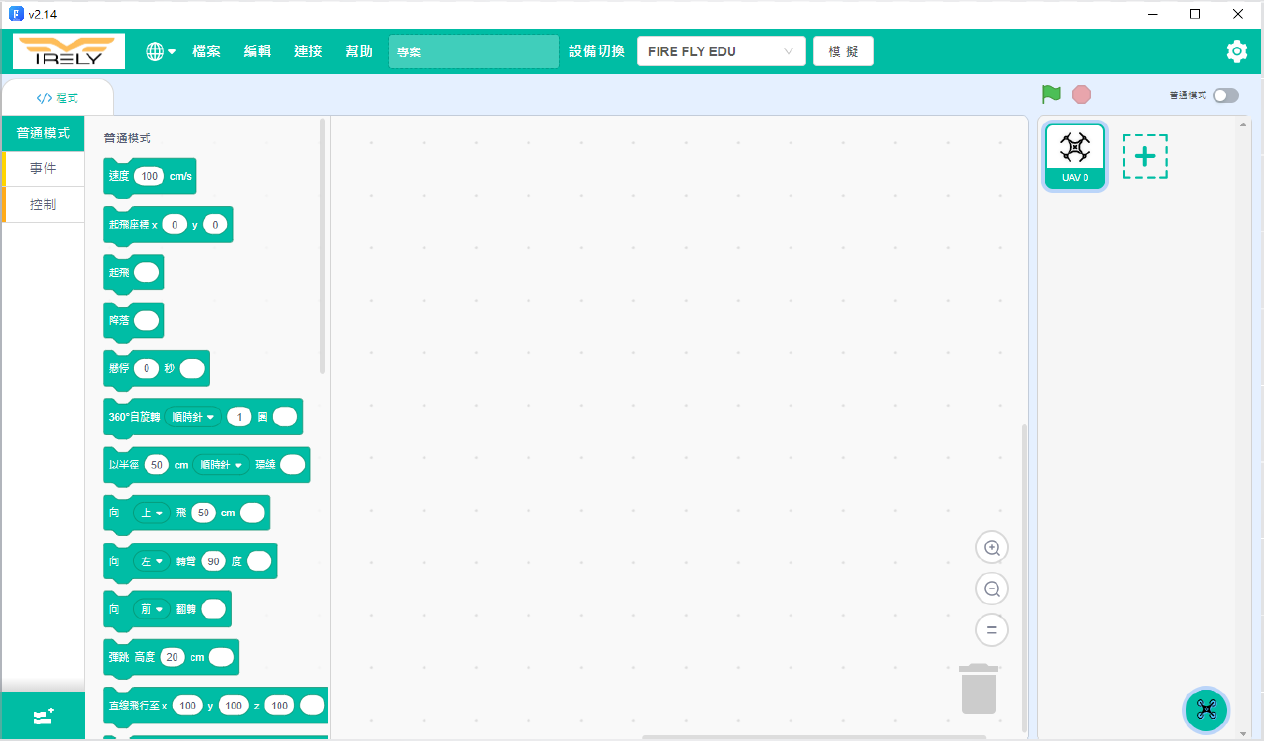
Task: Open the globe language dropdown
Action: pyautogui.click(x=160, y=52)
